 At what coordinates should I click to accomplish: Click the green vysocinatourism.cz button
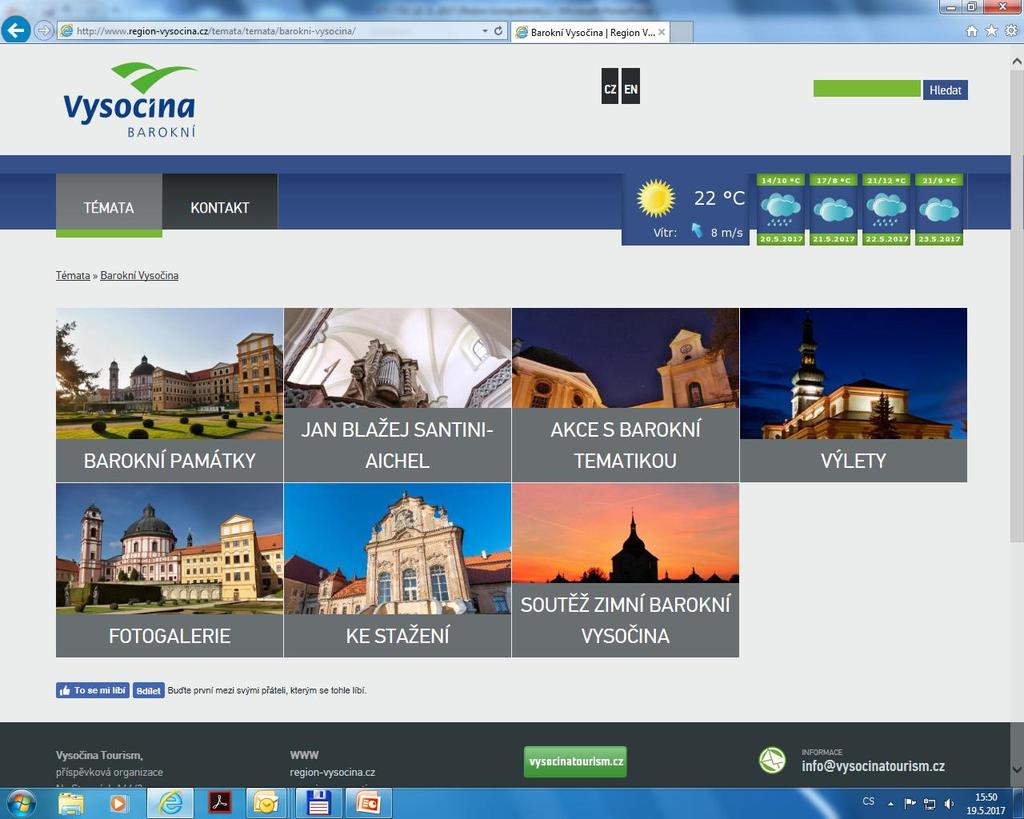[575, 762]
